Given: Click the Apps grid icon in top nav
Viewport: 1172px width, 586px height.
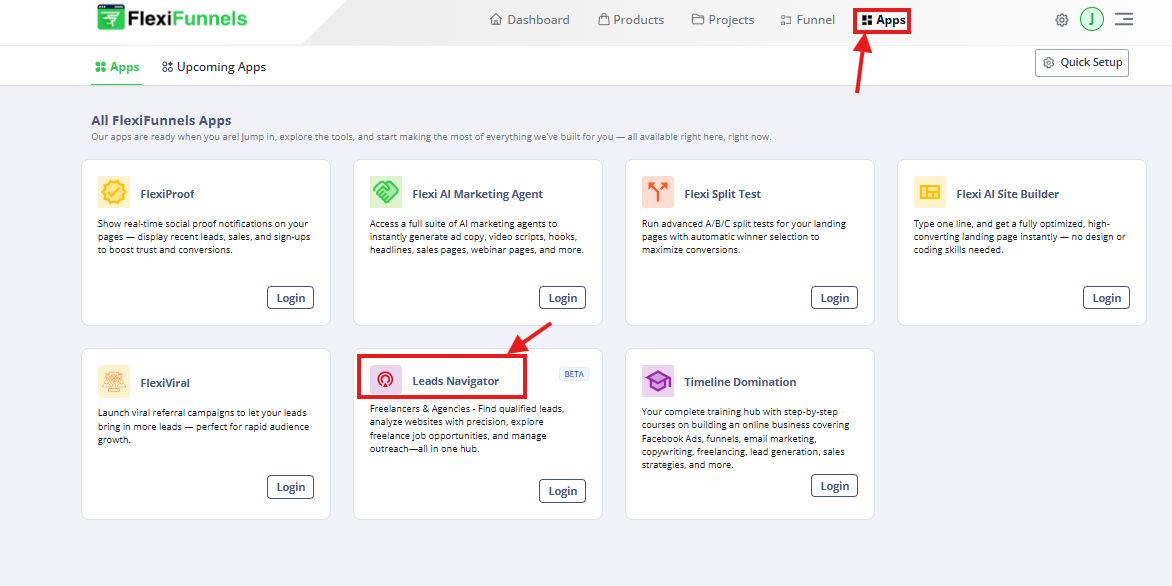Looking at the screenshot, I should click(x=867, y=20).
